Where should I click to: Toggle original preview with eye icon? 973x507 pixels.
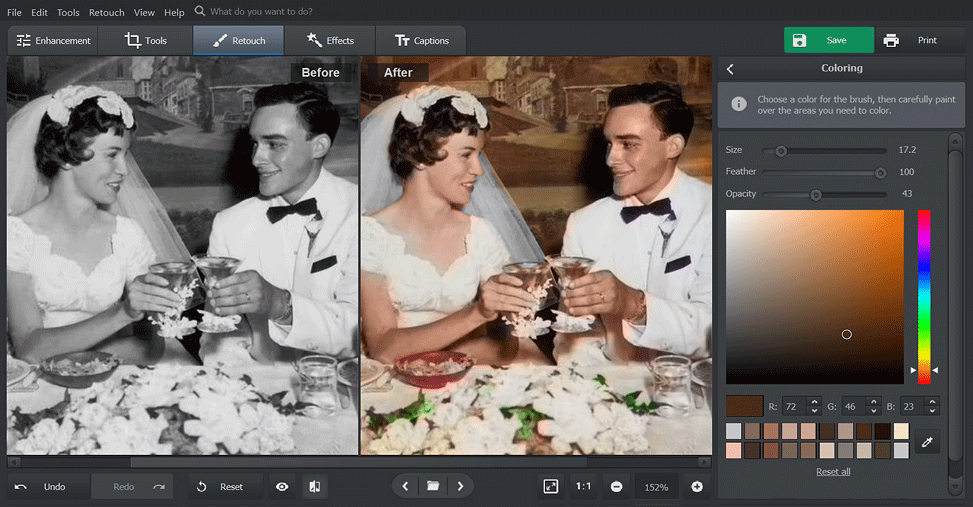[282, 486]
